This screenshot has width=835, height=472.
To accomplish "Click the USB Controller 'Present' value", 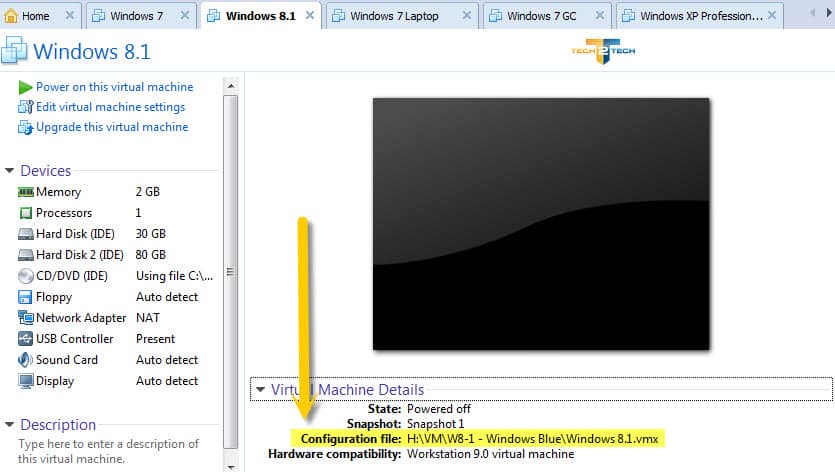I will point(155,339).
